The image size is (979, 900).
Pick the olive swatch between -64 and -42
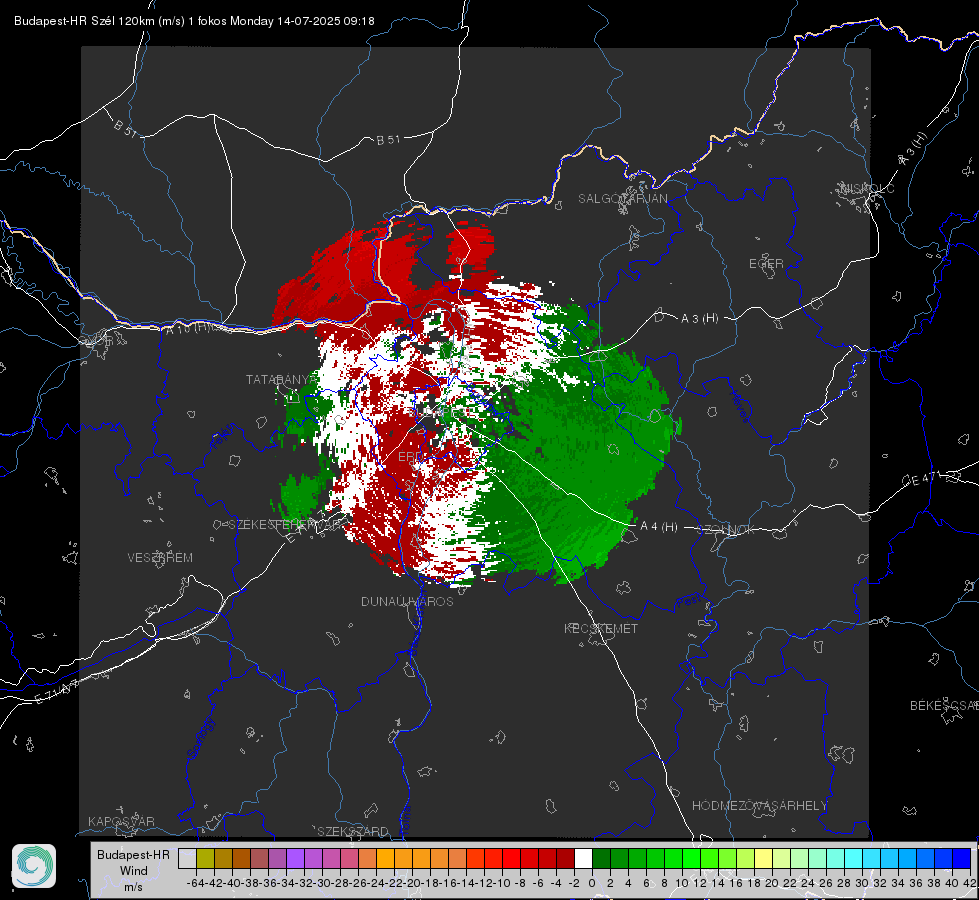[x=205, y=858]
